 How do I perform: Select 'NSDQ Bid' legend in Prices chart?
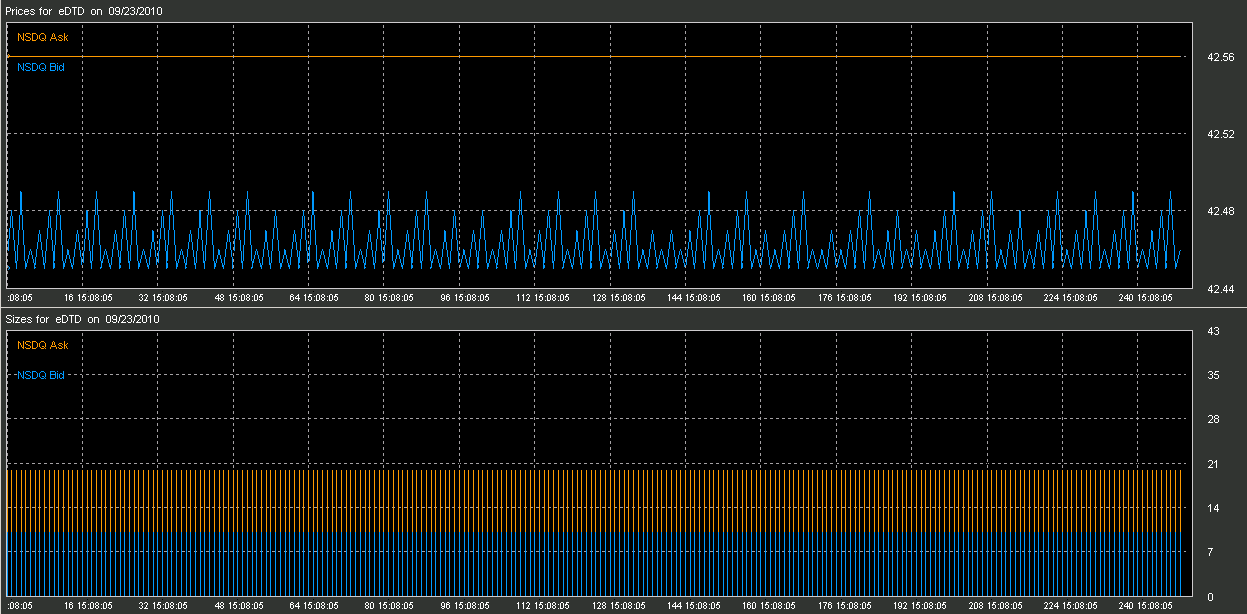click(x=41, y=67)
